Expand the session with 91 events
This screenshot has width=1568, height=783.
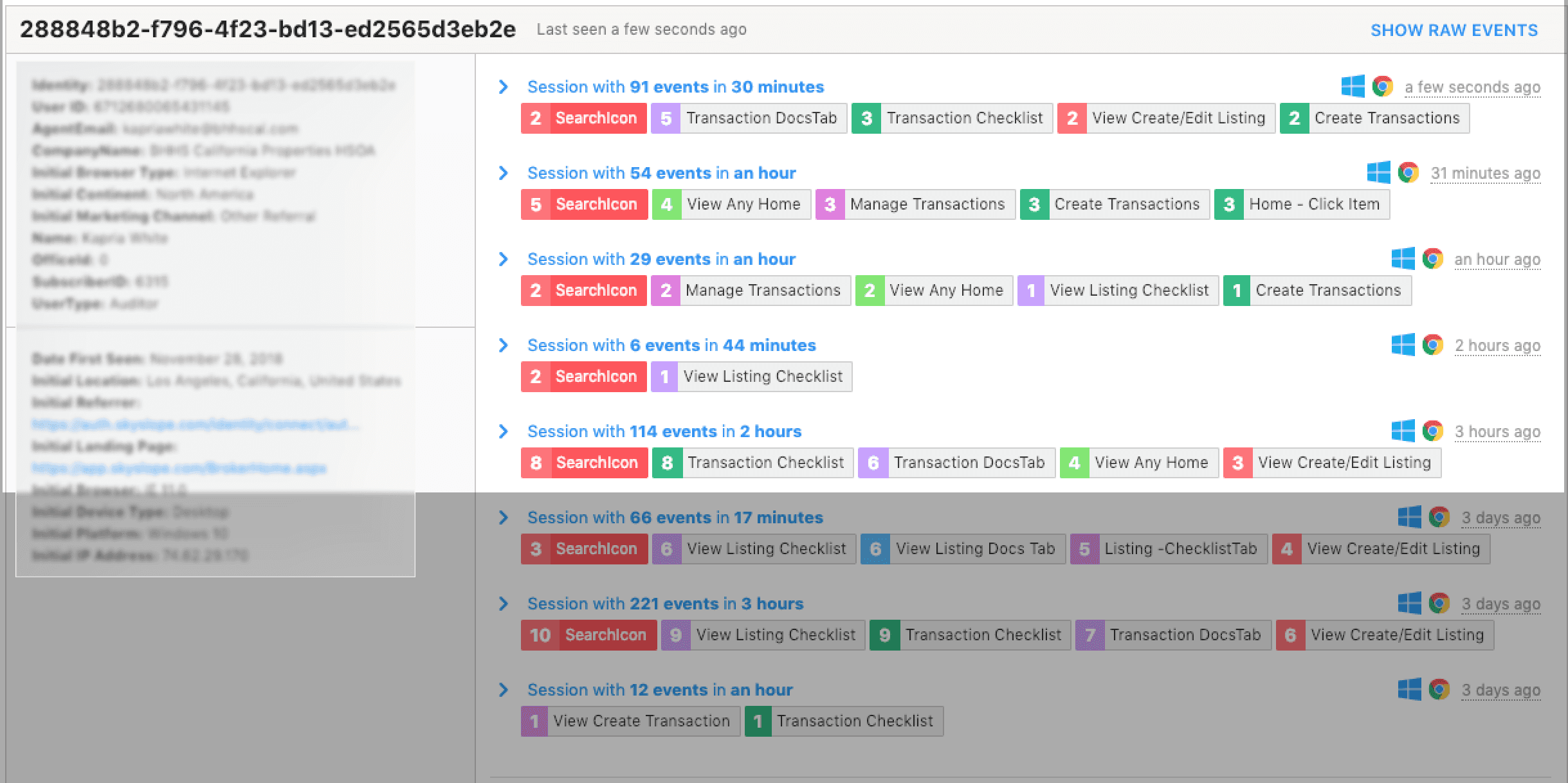coord(504,87)
